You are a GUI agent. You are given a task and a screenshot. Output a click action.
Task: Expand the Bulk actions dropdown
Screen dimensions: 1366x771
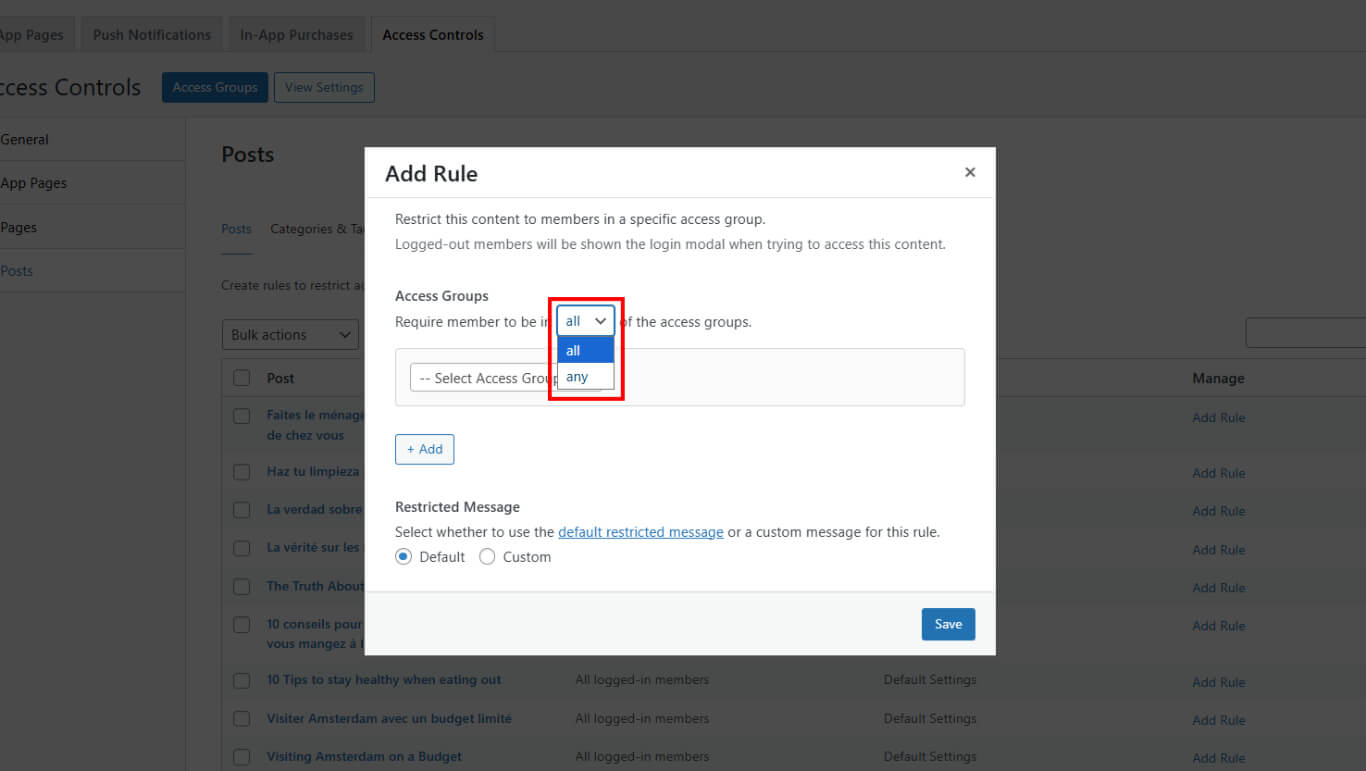coord(290,335)
